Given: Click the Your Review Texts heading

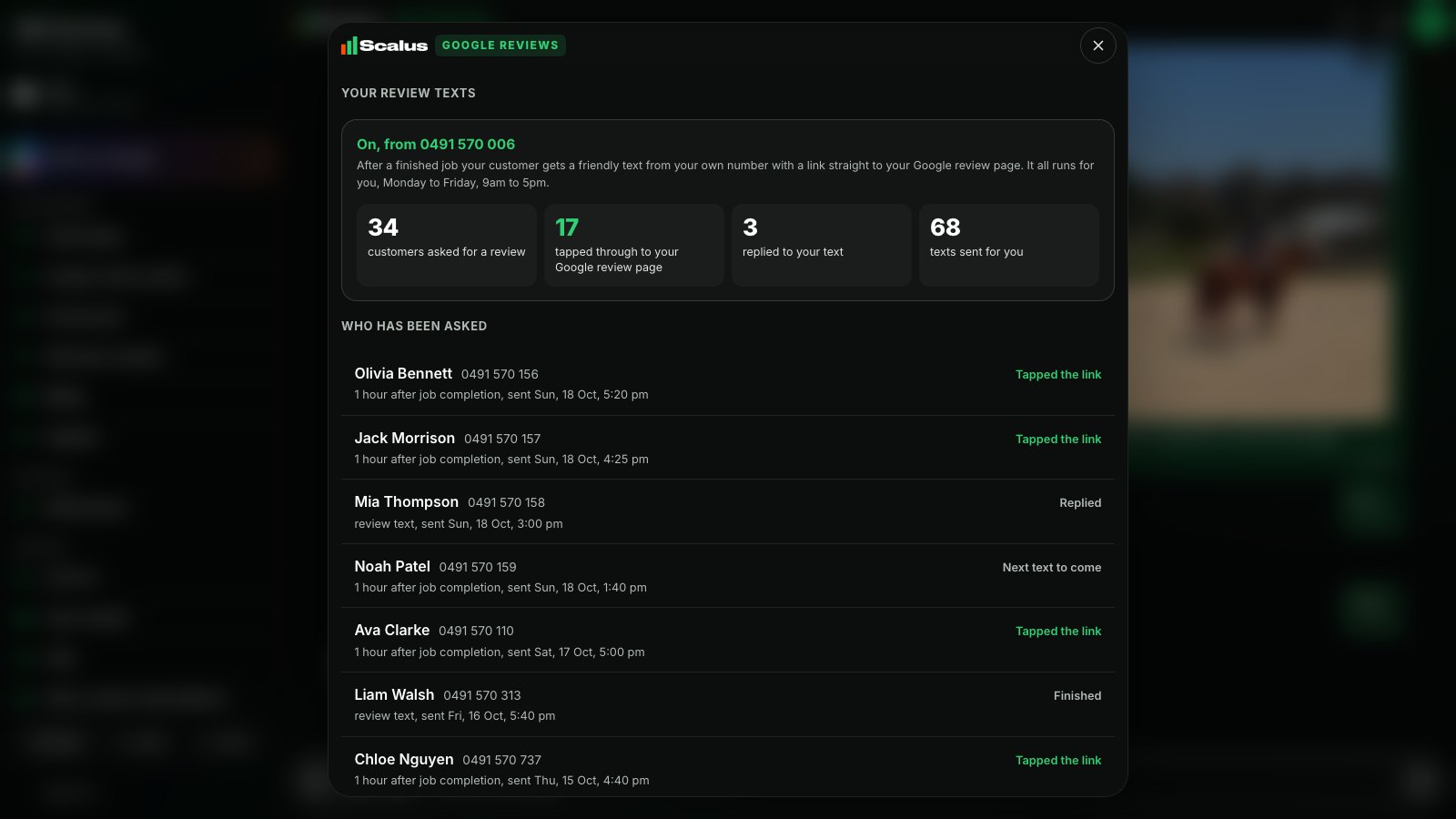Looking at the screenshot, I should (409, 93).
